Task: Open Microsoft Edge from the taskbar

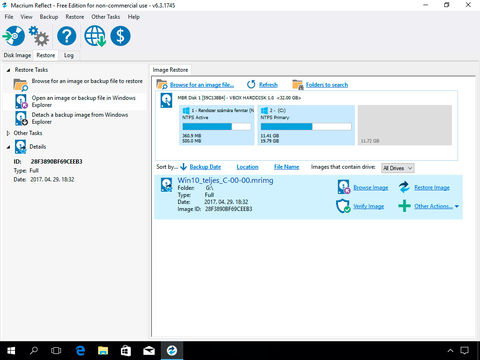Action: click(x=80, y=350)
